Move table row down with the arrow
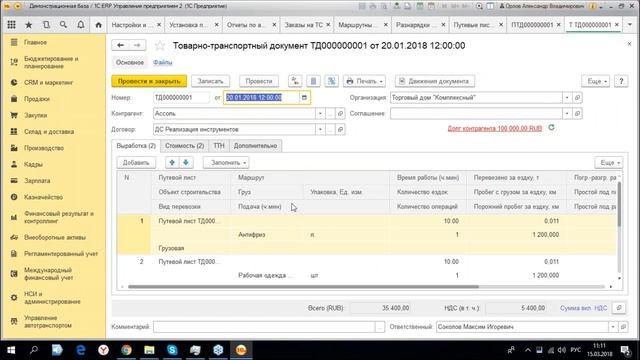The width and height of the screenshot is (640, 360). pos(186,162)
